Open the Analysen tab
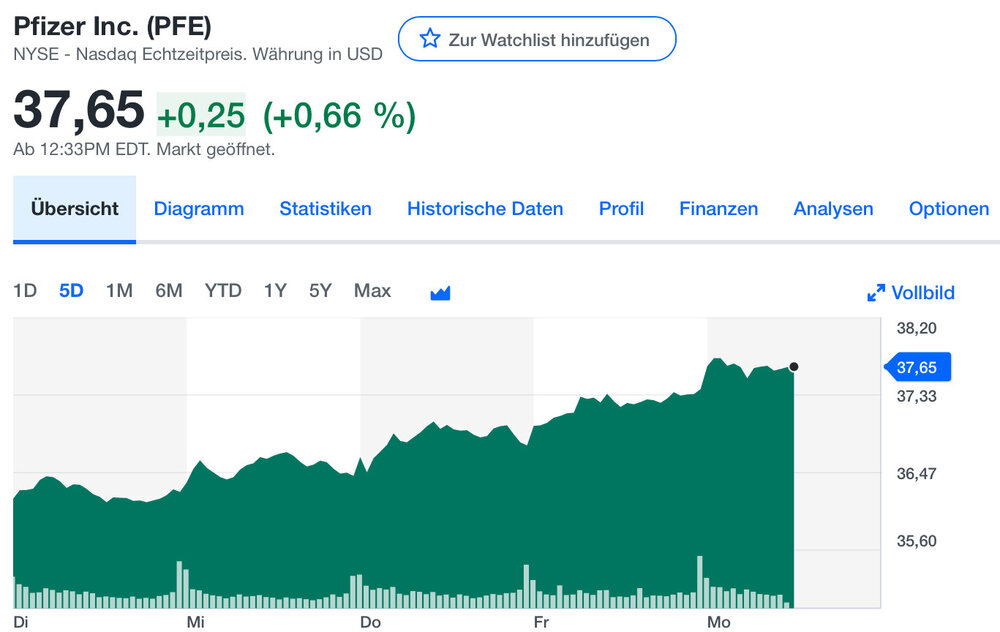This screenshot has height=632, width=1000. click(x=833, y=209)
